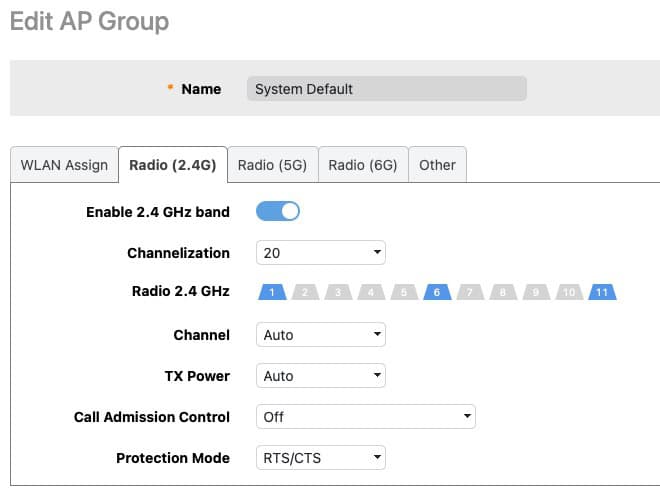Deselect channel 6 trapezoid icon

click(x=437, y=292)
